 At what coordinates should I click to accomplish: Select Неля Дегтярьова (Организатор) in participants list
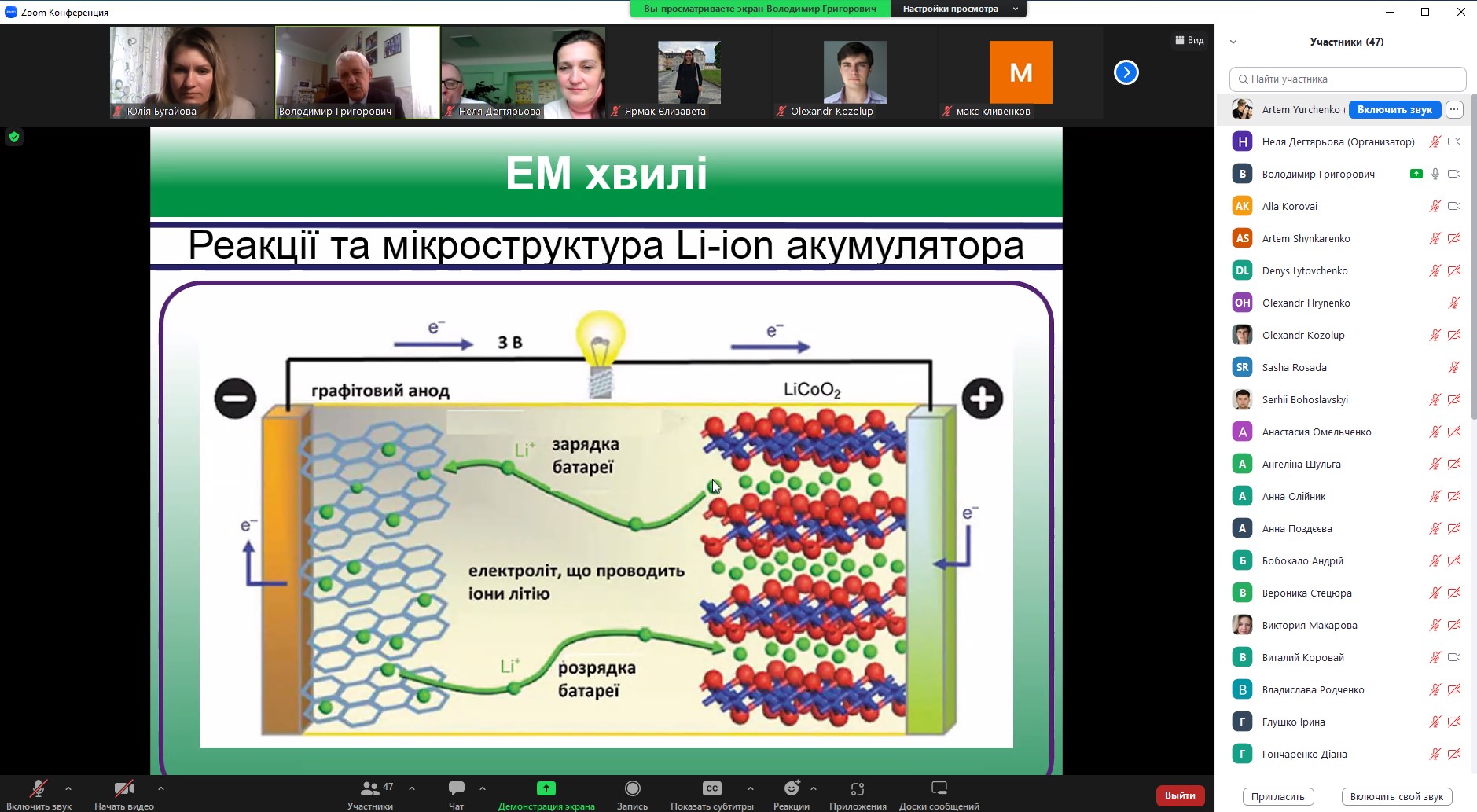[1337, 142]
